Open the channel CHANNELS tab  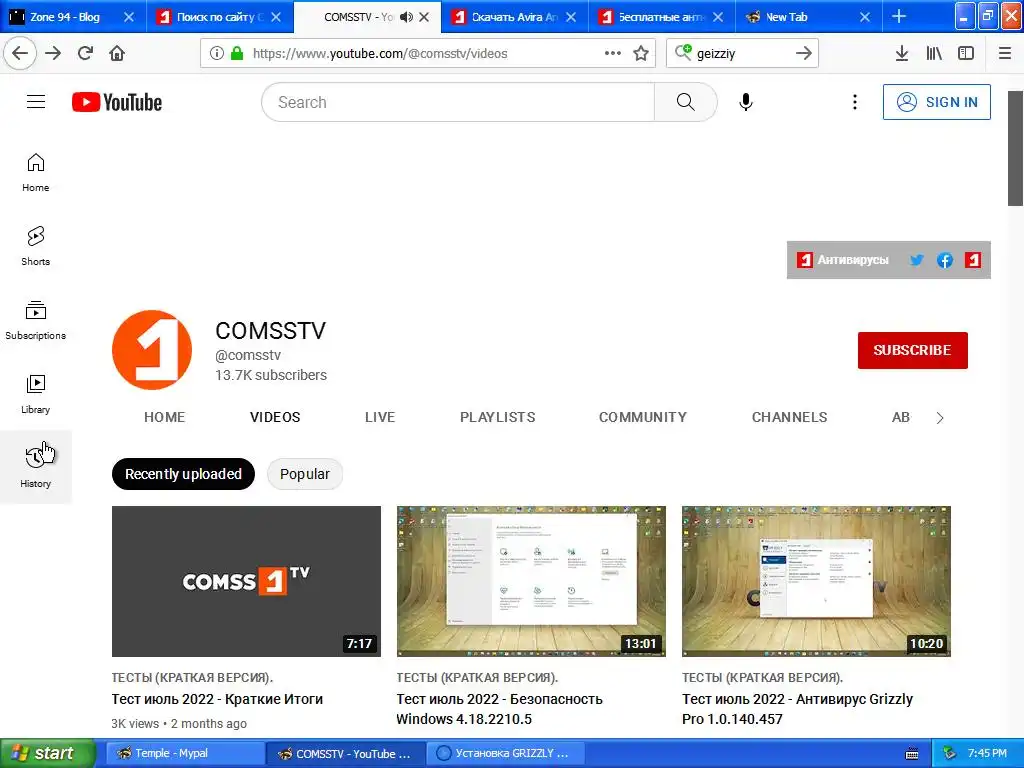pyautogui.click(x=790, y=417)
